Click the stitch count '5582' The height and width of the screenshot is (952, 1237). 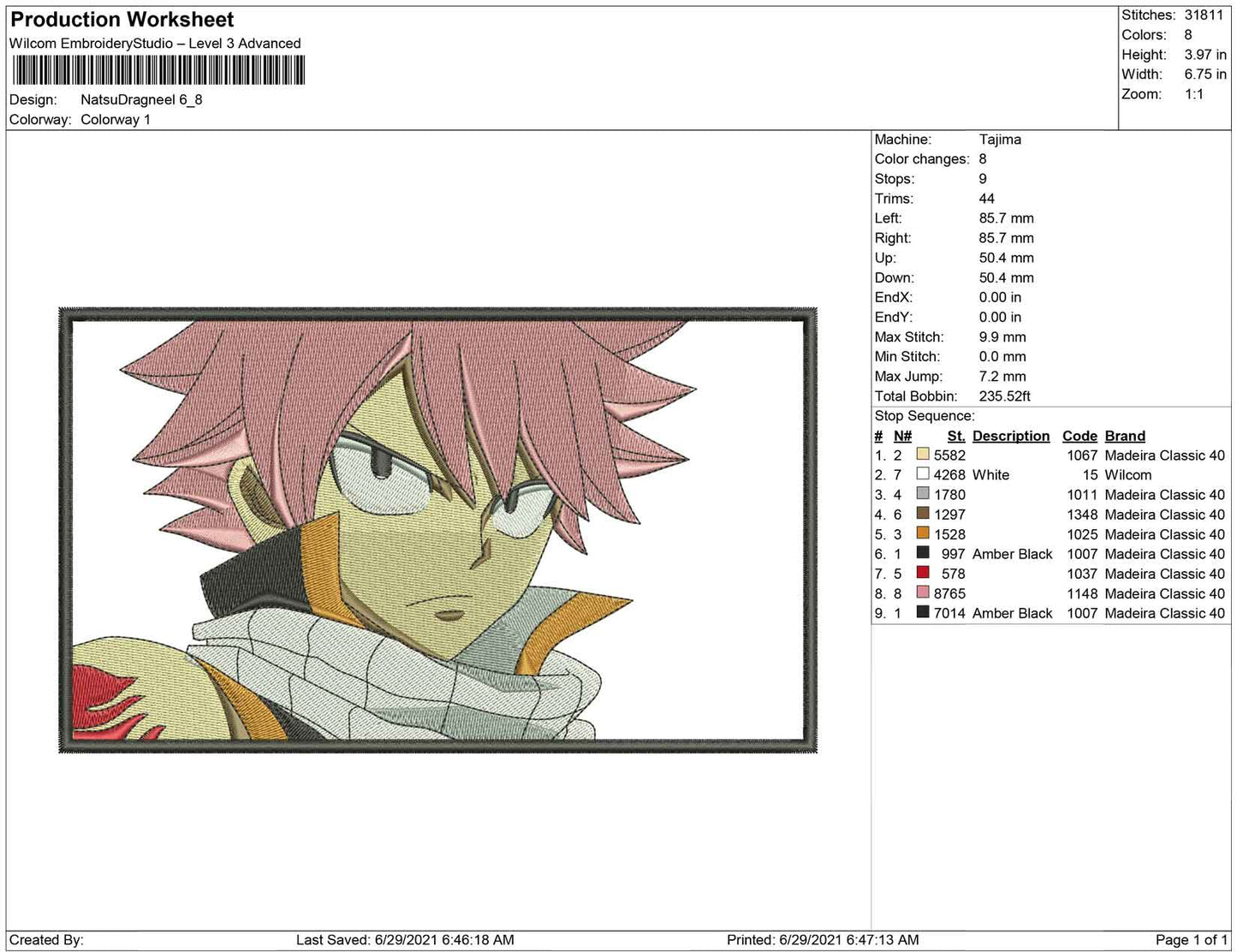(x=949, y=455)
